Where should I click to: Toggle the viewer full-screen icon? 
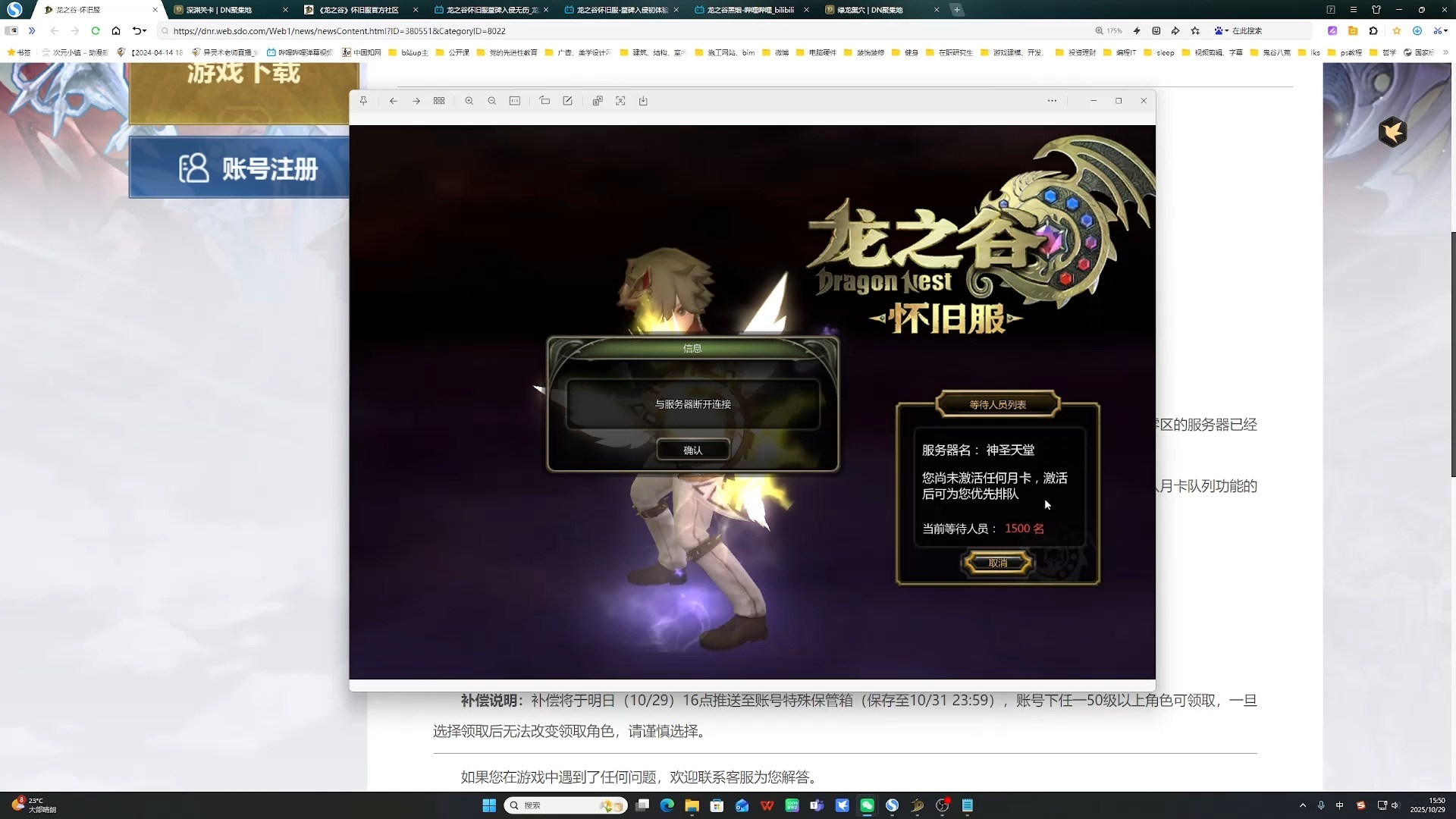[x=620, y=101]
